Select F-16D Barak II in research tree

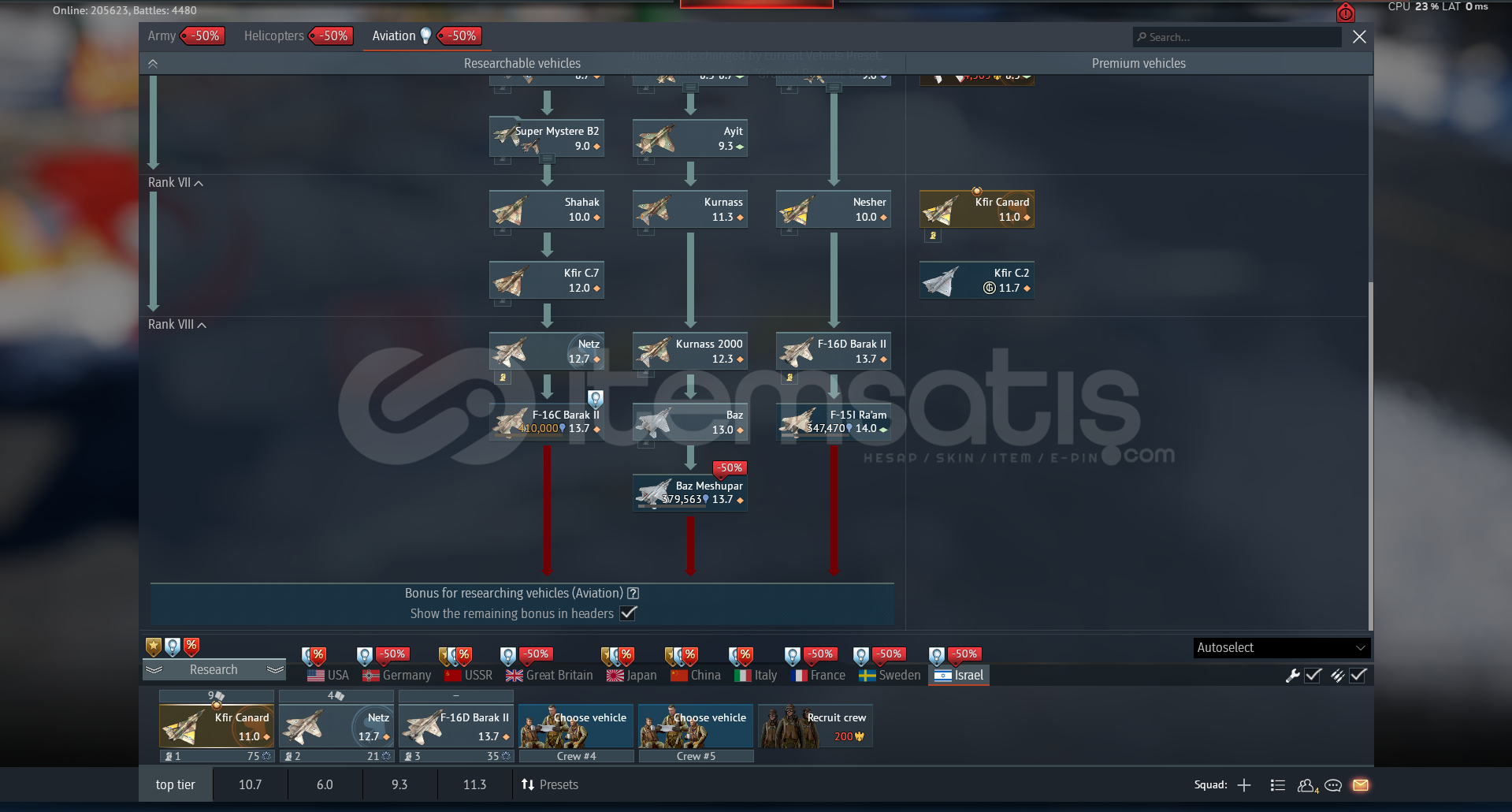point(834,351)
